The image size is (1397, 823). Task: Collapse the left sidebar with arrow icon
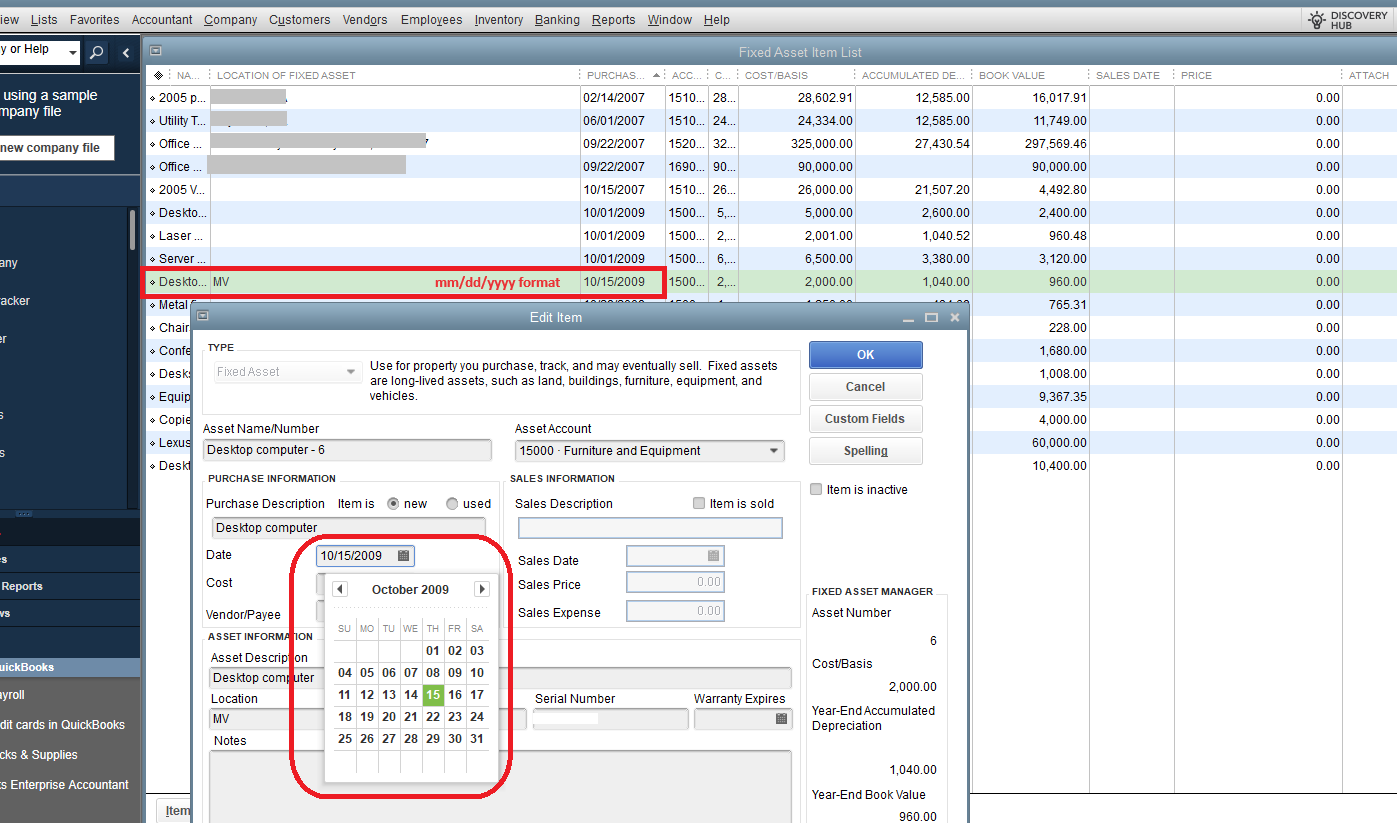tap(126, 53)
